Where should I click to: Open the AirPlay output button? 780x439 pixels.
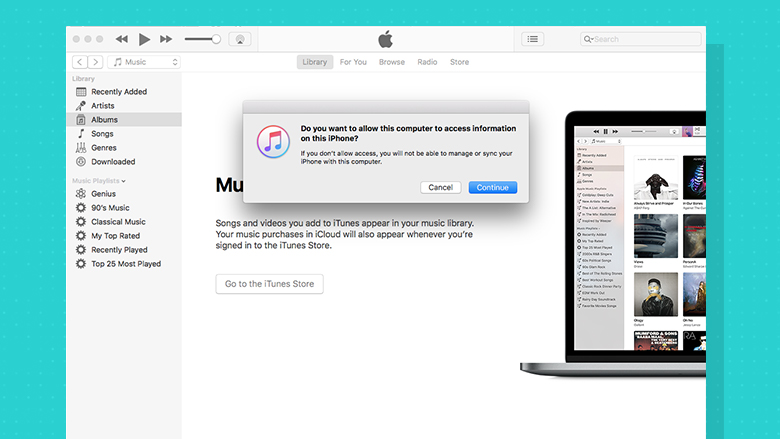tap(240, 39)
